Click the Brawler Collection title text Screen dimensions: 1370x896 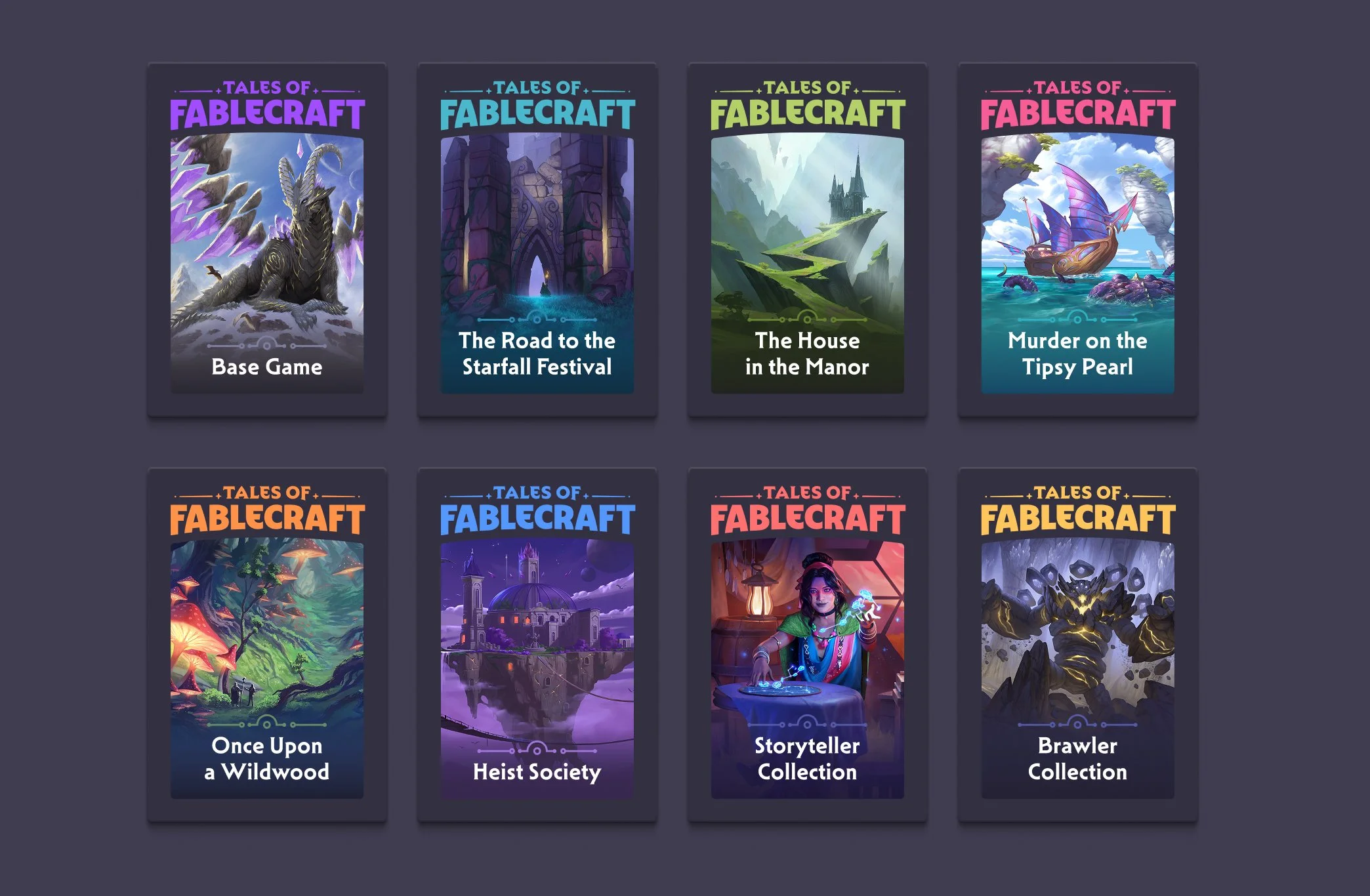pyautogui.click(x=1078, y=759)
